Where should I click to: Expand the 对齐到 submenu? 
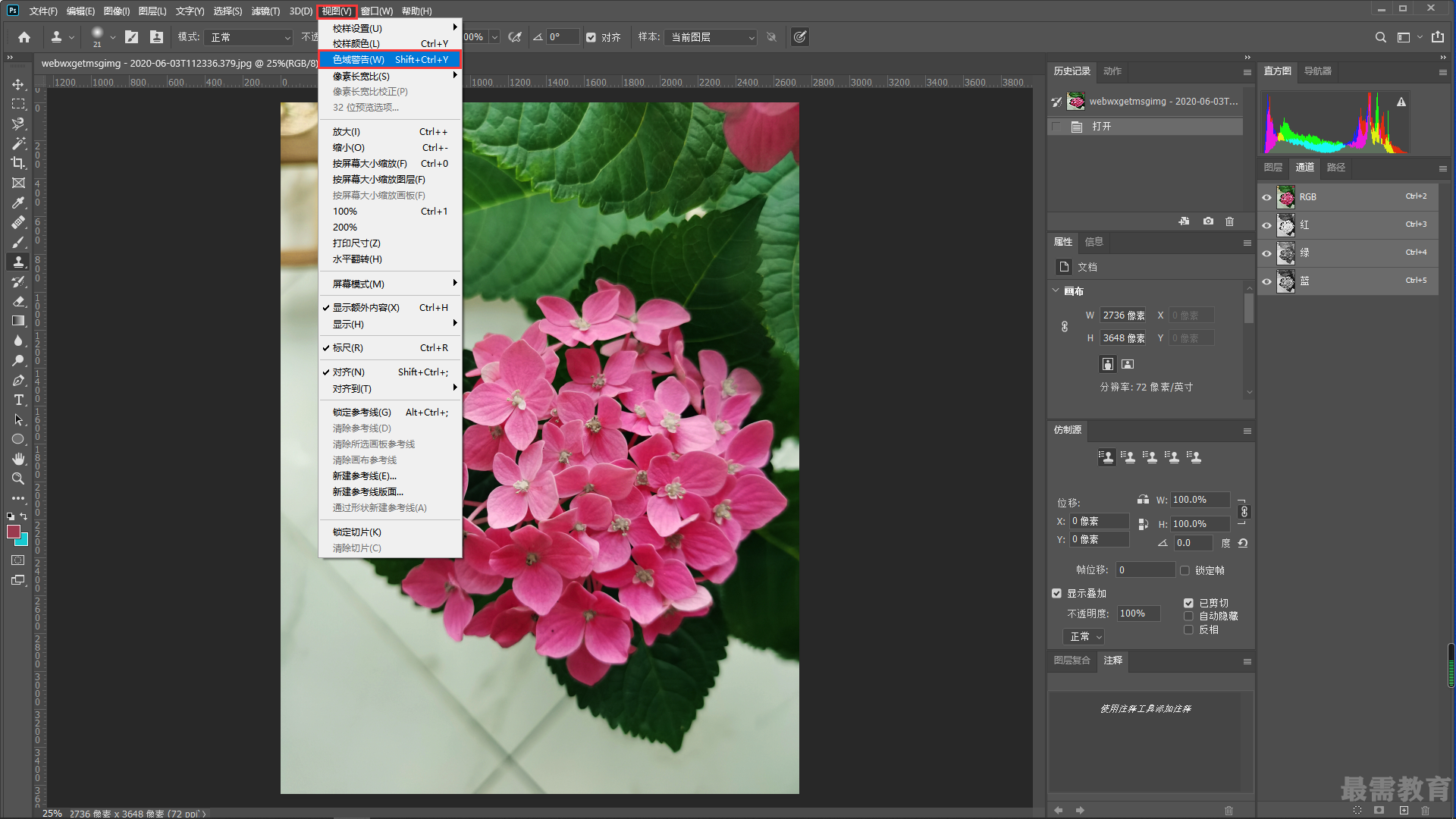390,388
